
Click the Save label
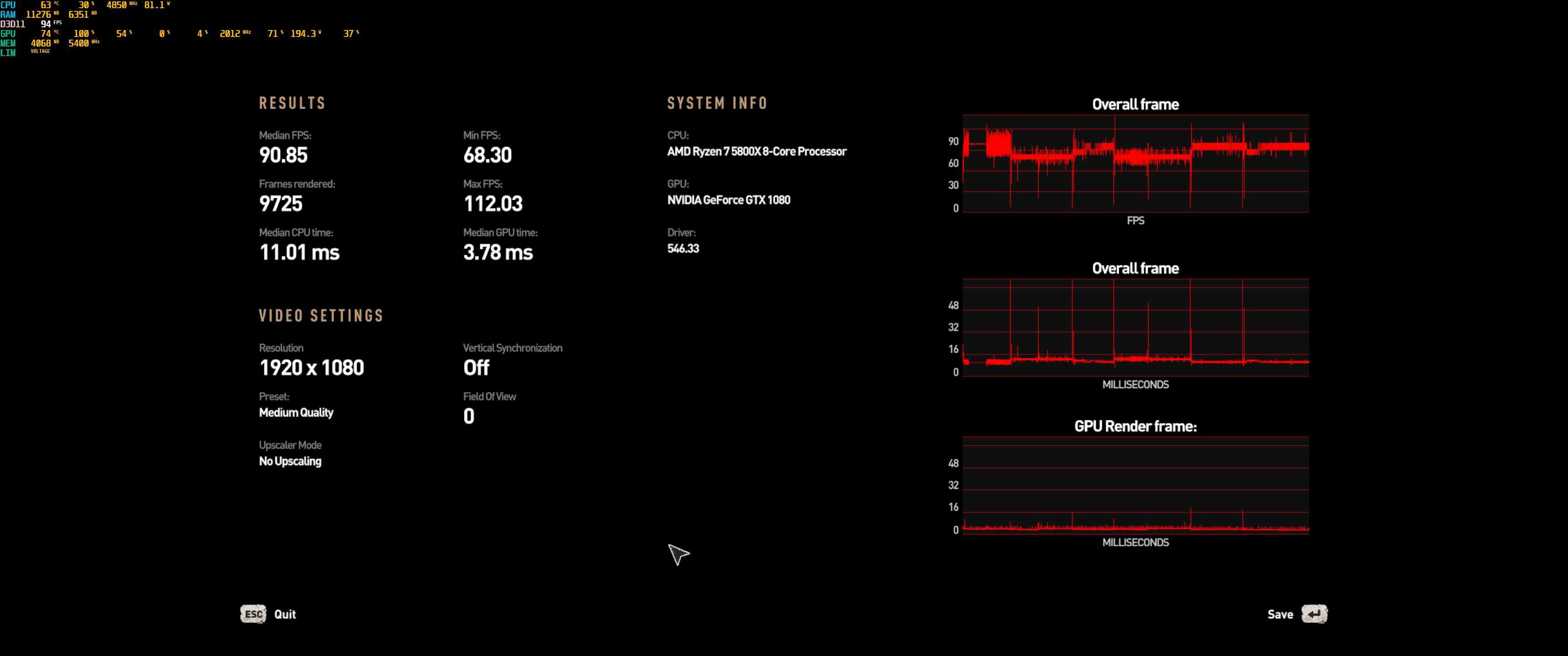1280,614
